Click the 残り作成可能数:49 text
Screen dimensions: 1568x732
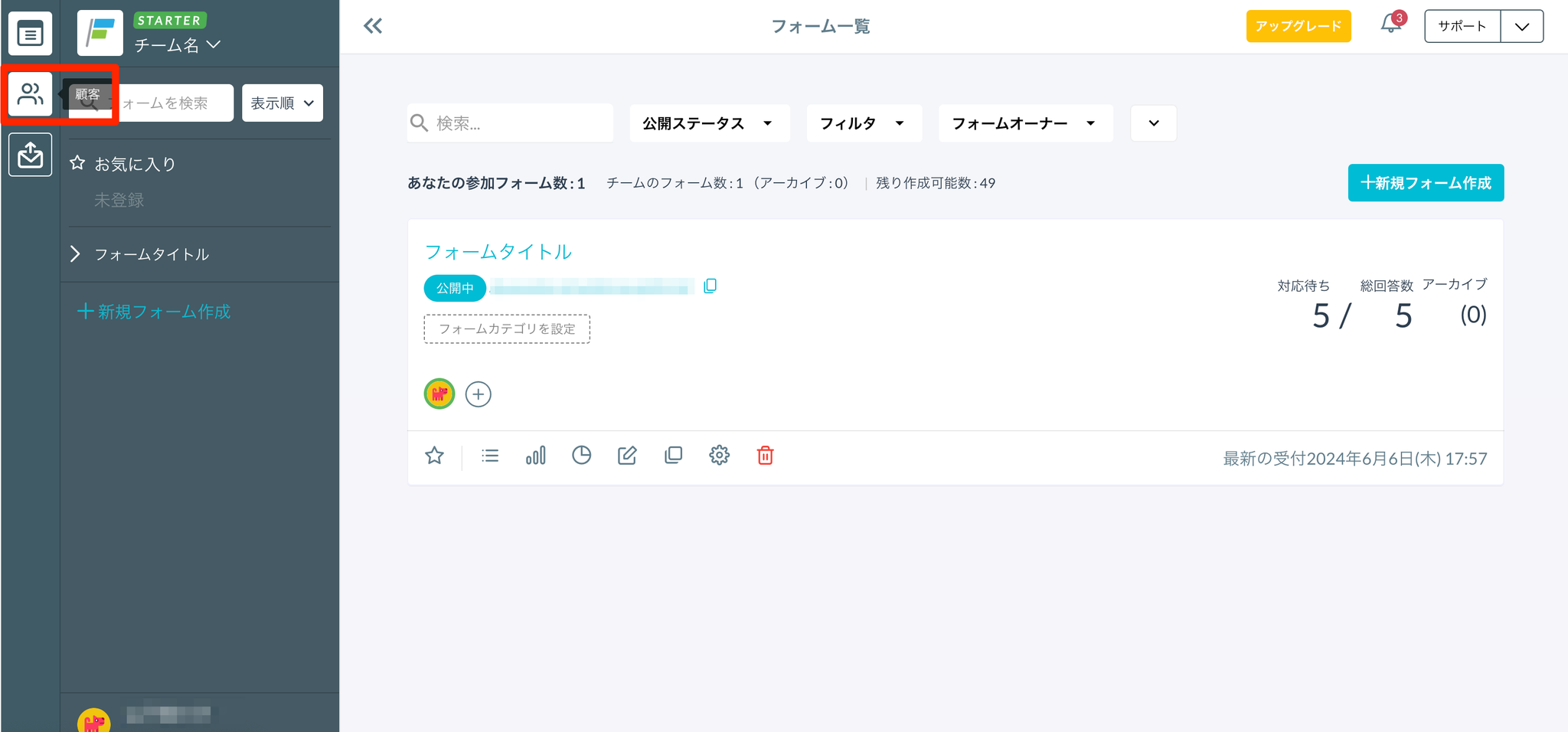pyautogui.click(x=936, y=183)
